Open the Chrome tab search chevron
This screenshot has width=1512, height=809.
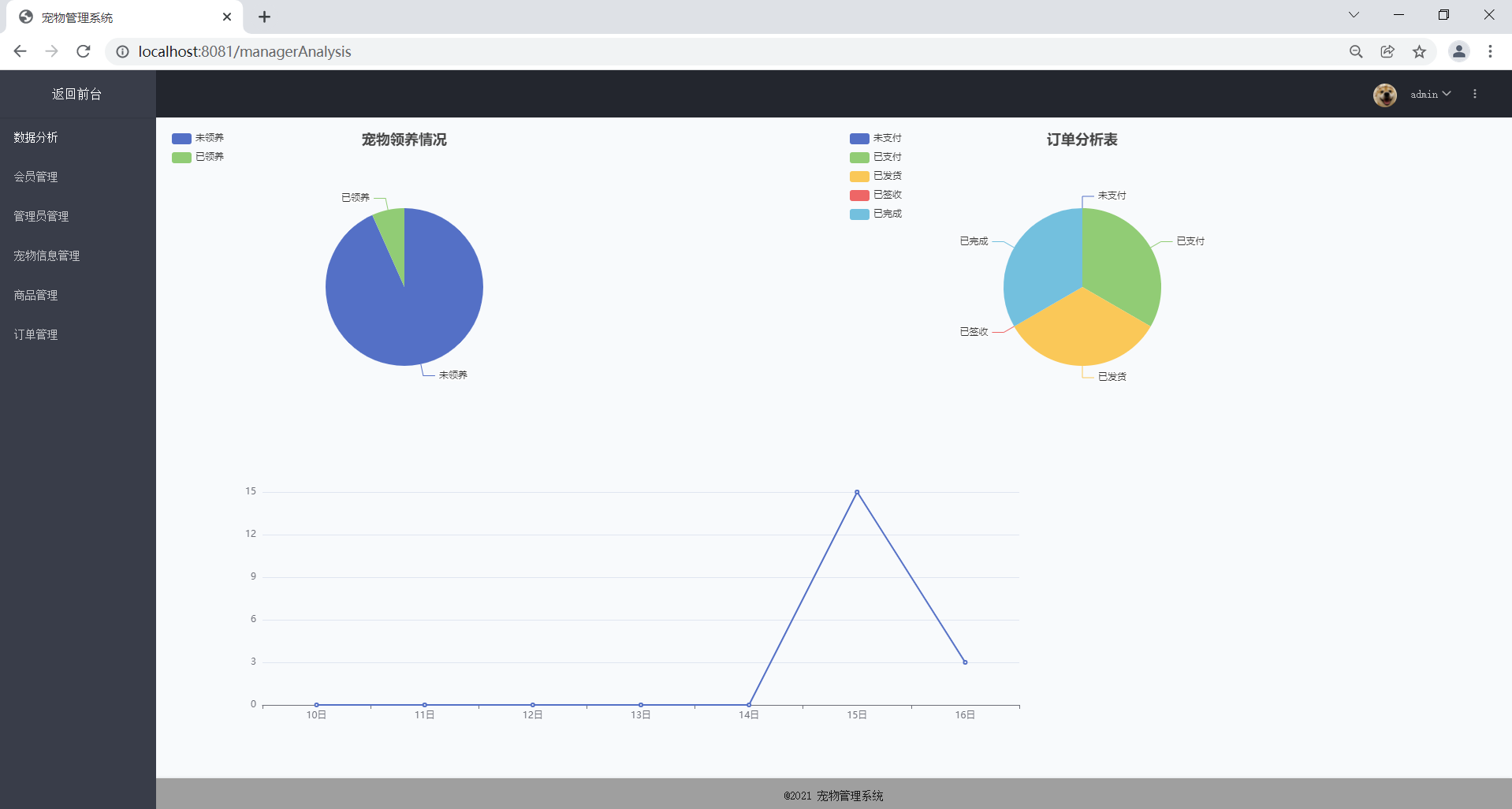pos(1354,15)
